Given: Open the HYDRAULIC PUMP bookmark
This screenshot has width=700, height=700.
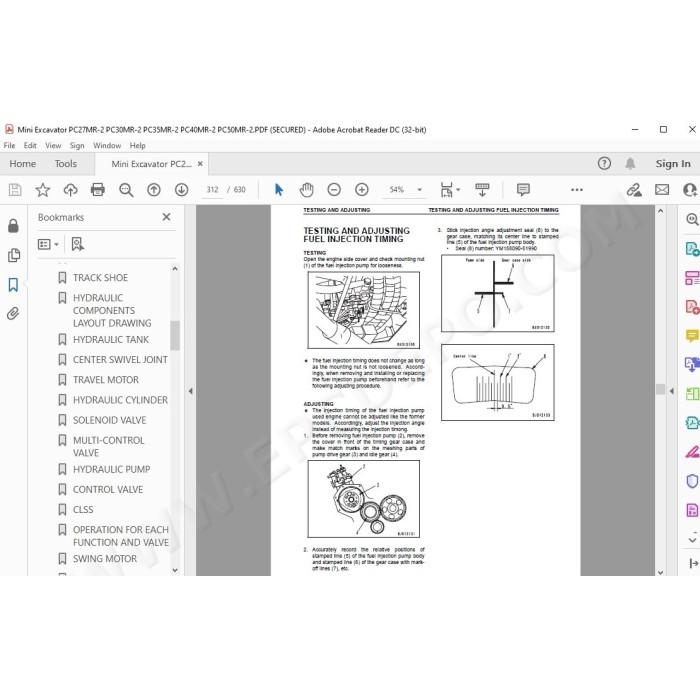Looking at the screenshot, I should click(112, 469).
